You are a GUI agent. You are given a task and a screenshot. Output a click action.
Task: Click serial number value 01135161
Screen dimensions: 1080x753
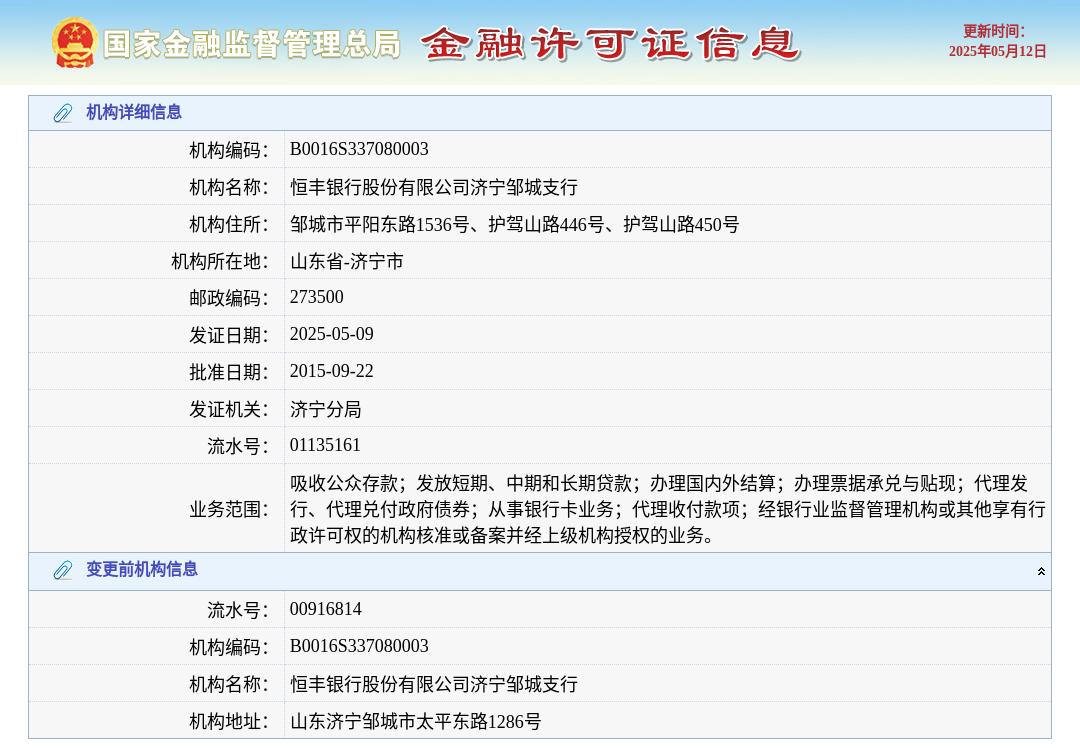(325, 445)
